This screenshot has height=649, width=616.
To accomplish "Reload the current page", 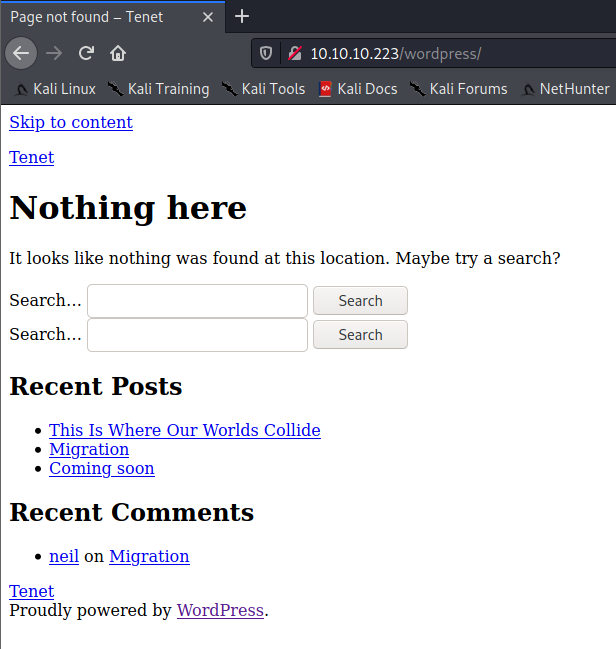I will coord(86,53).
